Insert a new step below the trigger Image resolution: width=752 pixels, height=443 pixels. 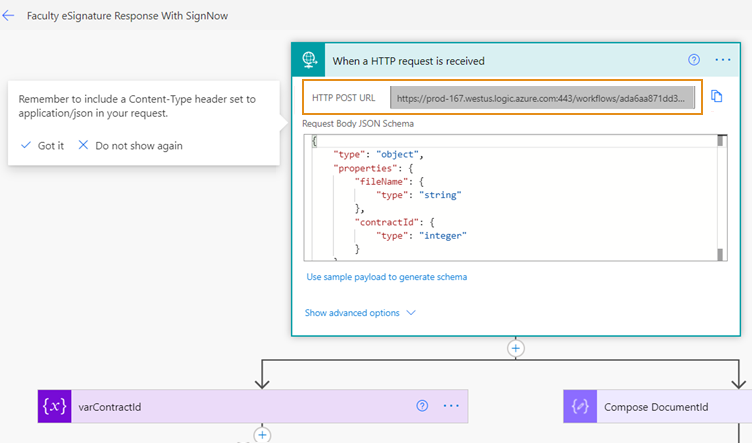(516, 348)
